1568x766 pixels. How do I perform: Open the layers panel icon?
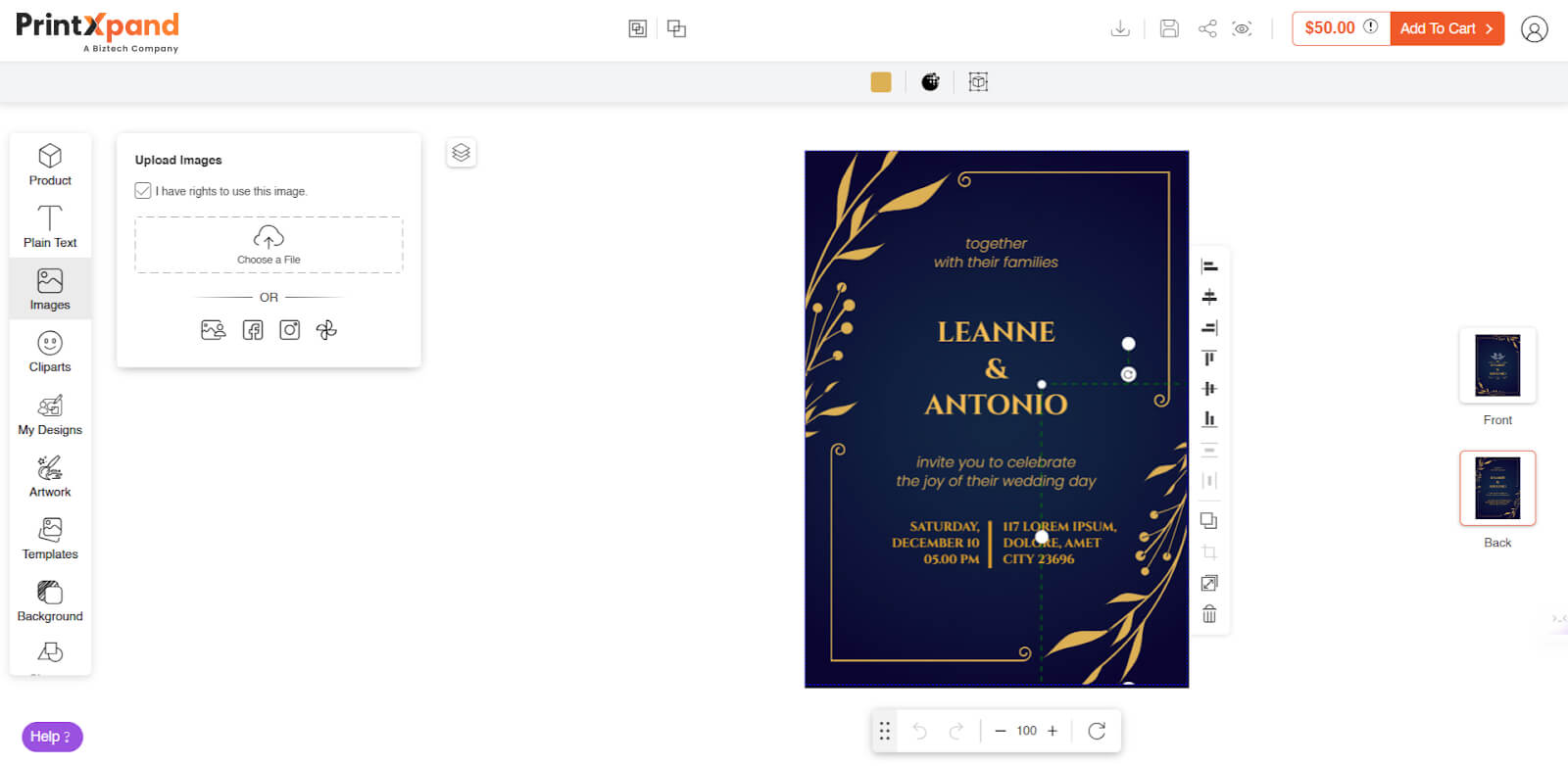(x=461, y=153)
